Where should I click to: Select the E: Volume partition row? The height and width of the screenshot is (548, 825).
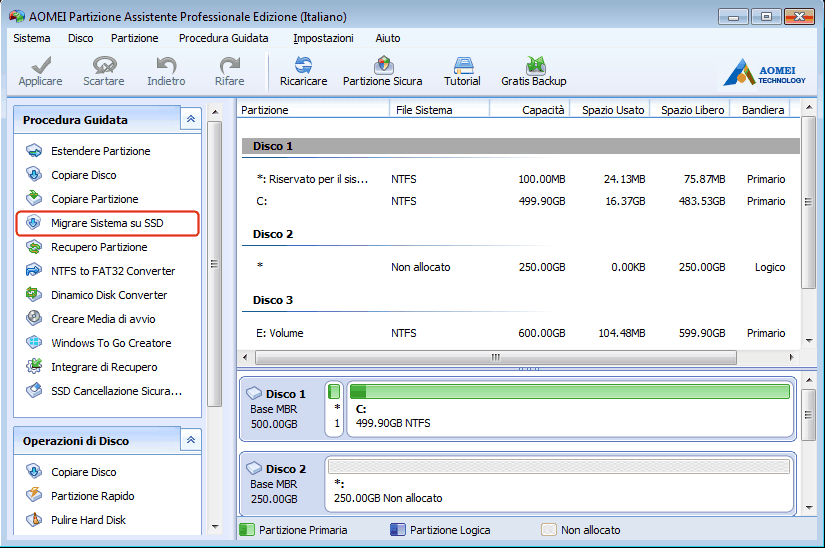[x=521, y=333]
